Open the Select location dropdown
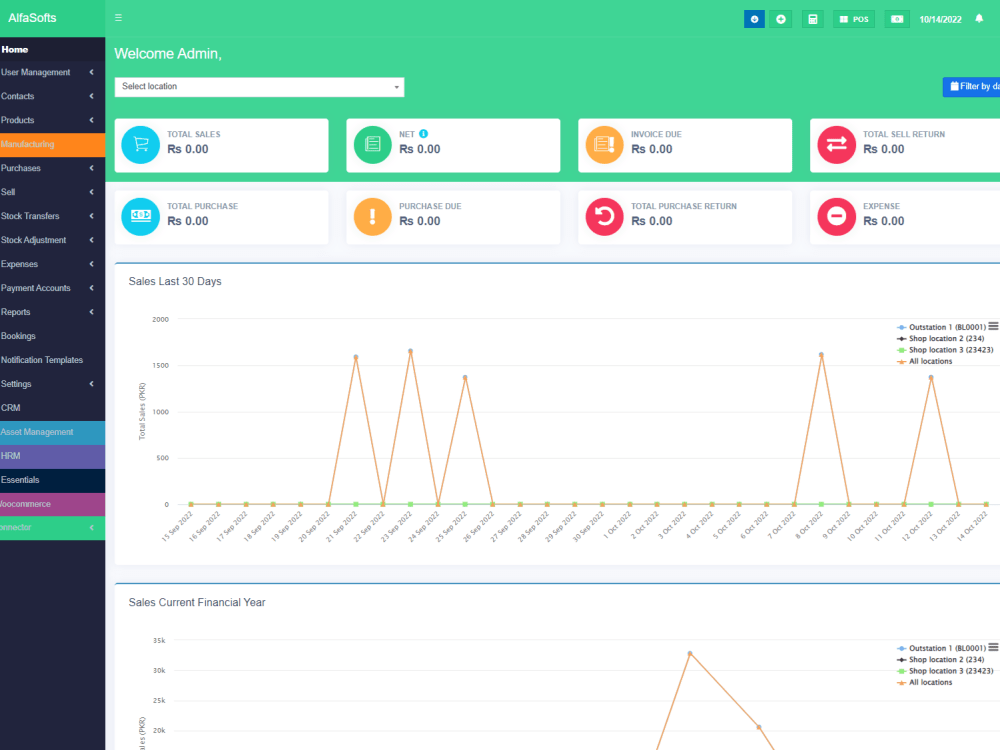Viewport: 1000px width, 750px height. coord(259,87)
